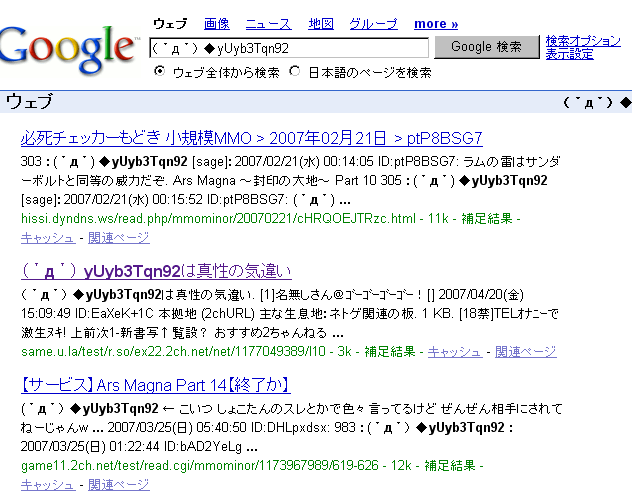Open 表示設定 preferences link
632x497 pixels.
(x=570, y=54)
